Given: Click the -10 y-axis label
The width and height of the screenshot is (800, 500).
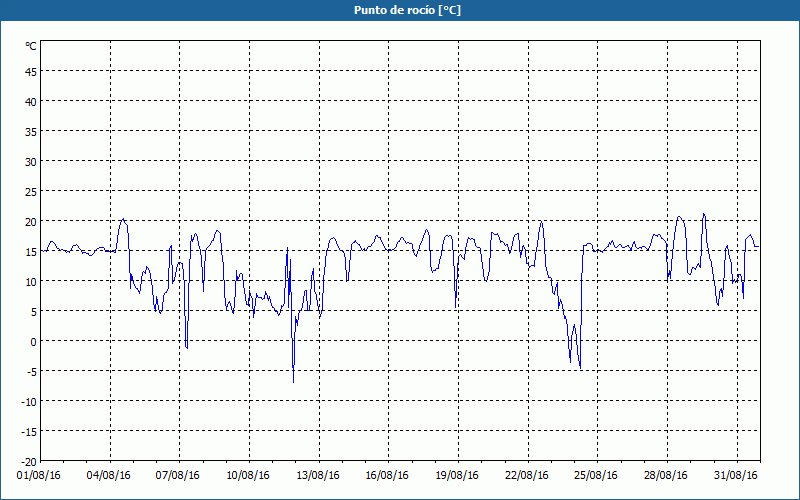Looking at the screenshot, I should point(29,402).
